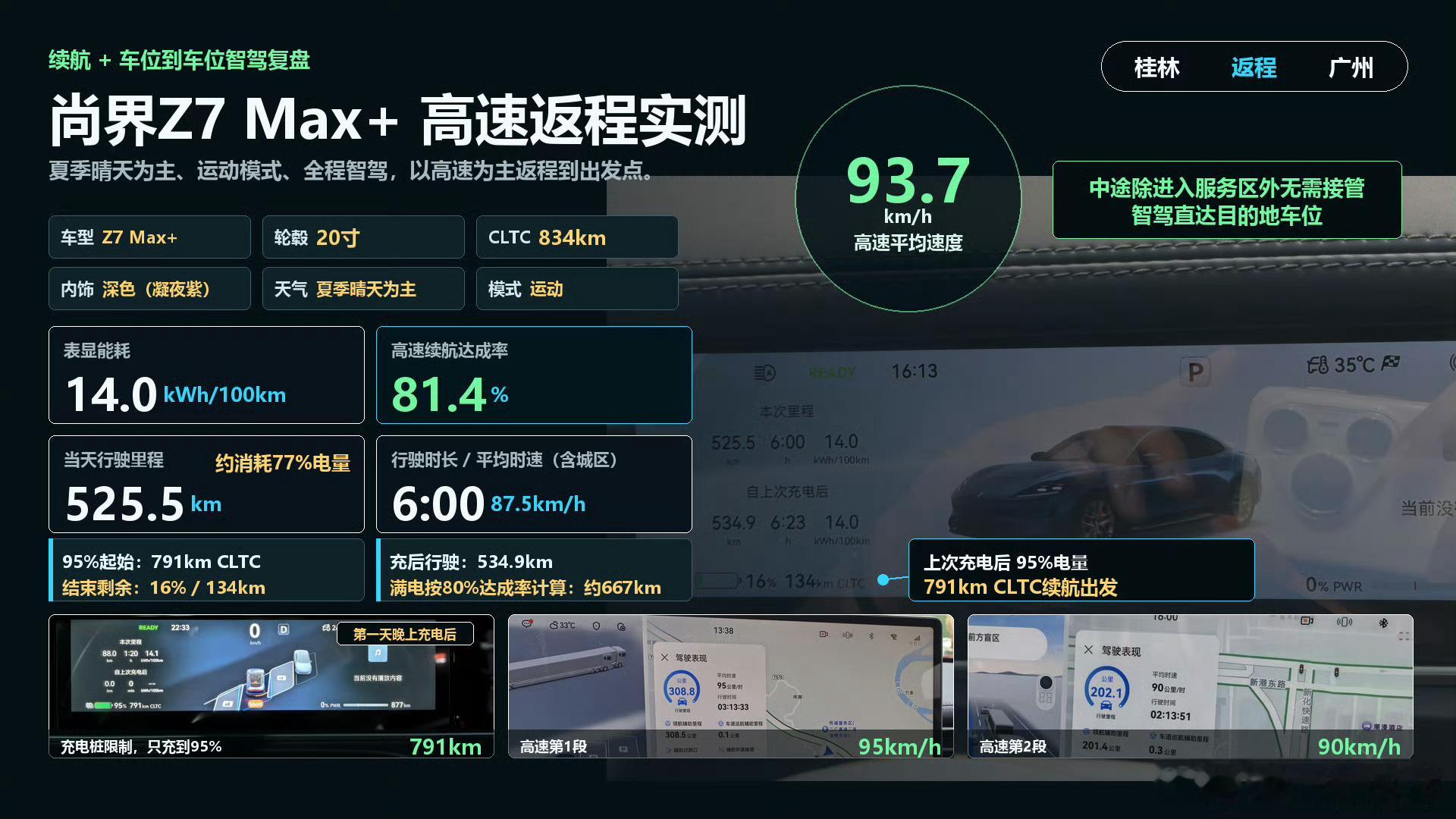Click the P gear indicator on dashboard
1456x819 pixels.
point(1195,372)
